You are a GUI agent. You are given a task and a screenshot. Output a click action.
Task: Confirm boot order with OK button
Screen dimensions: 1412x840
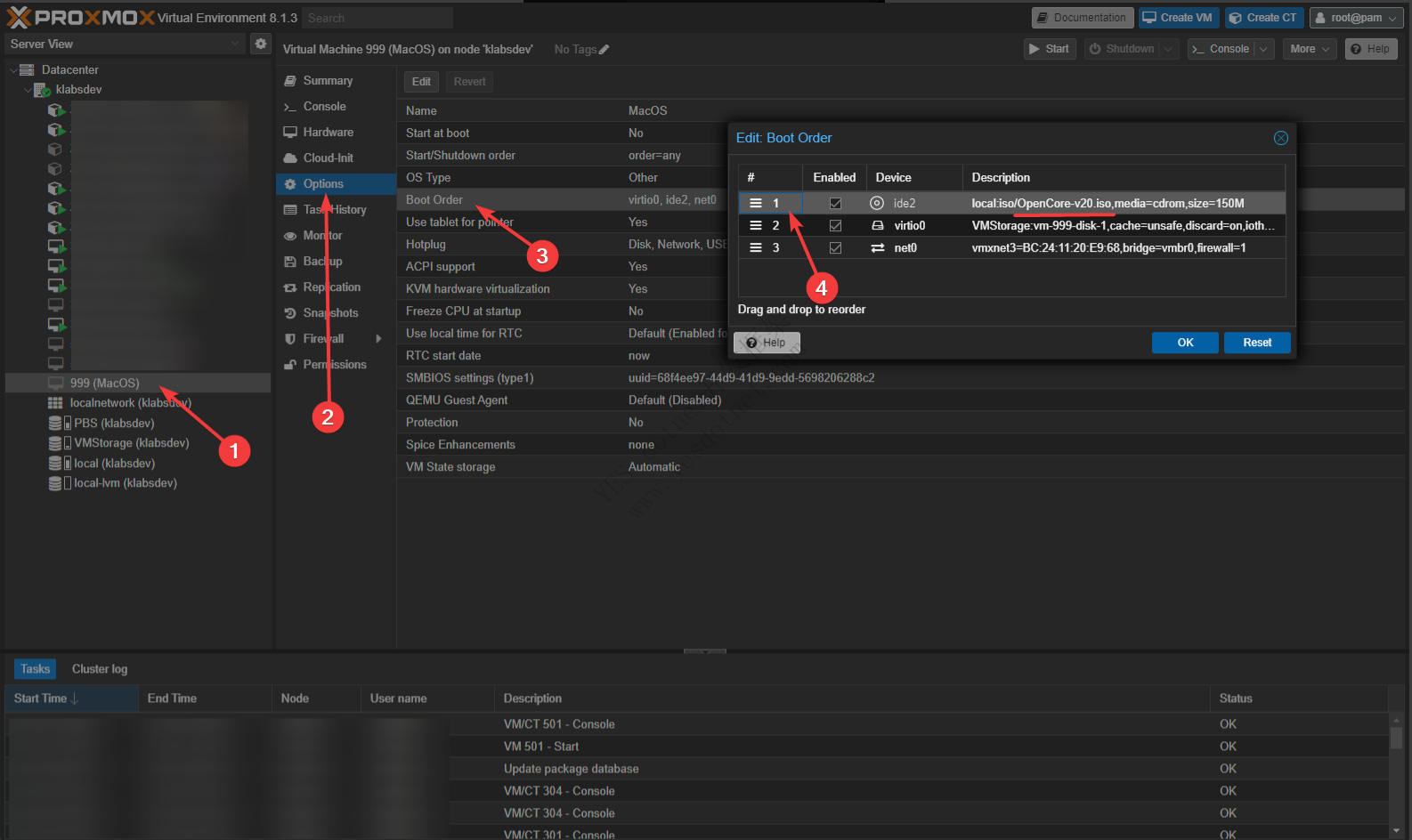point(1184,343)
